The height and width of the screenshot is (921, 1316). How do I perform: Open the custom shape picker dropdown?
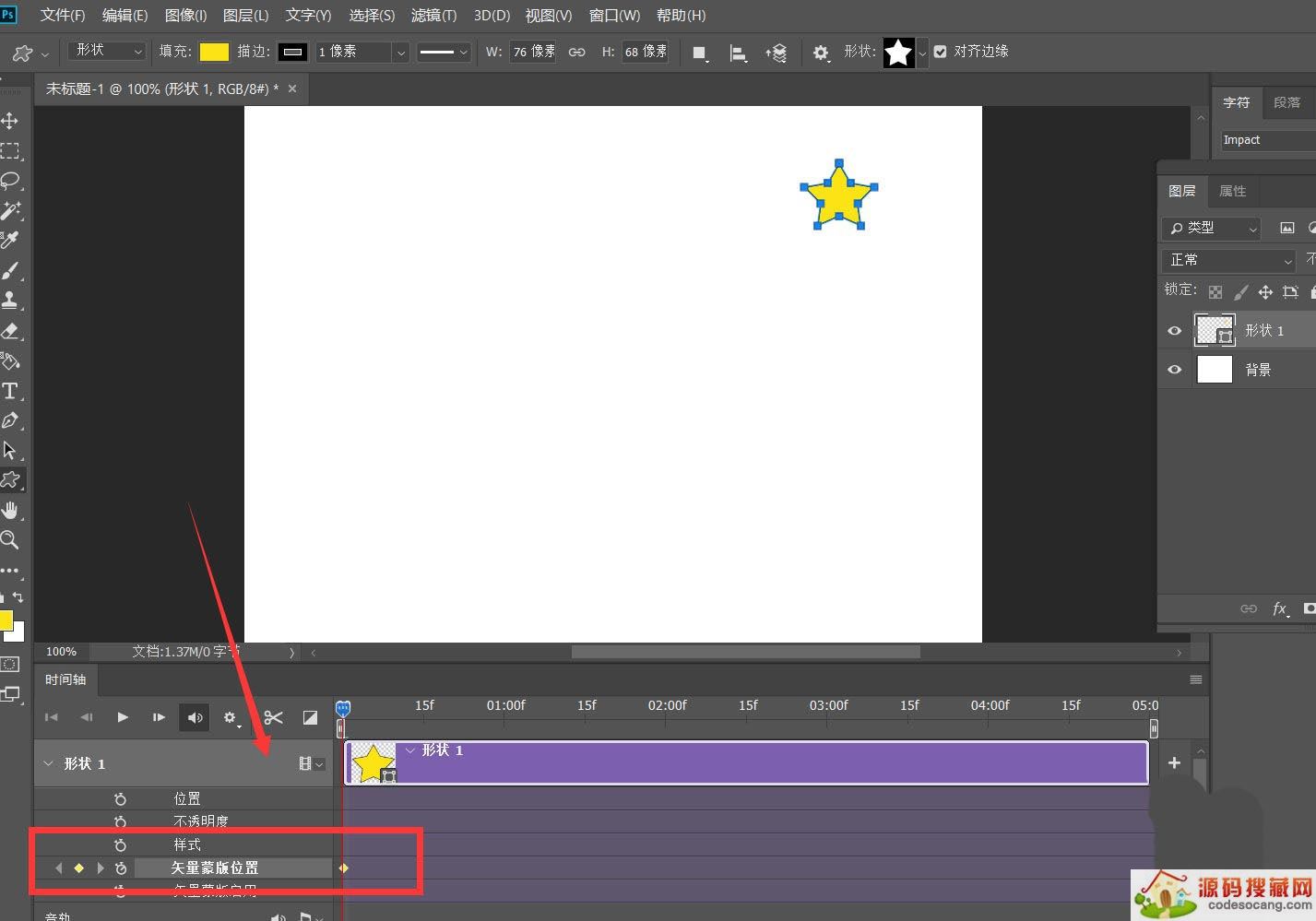921,53
